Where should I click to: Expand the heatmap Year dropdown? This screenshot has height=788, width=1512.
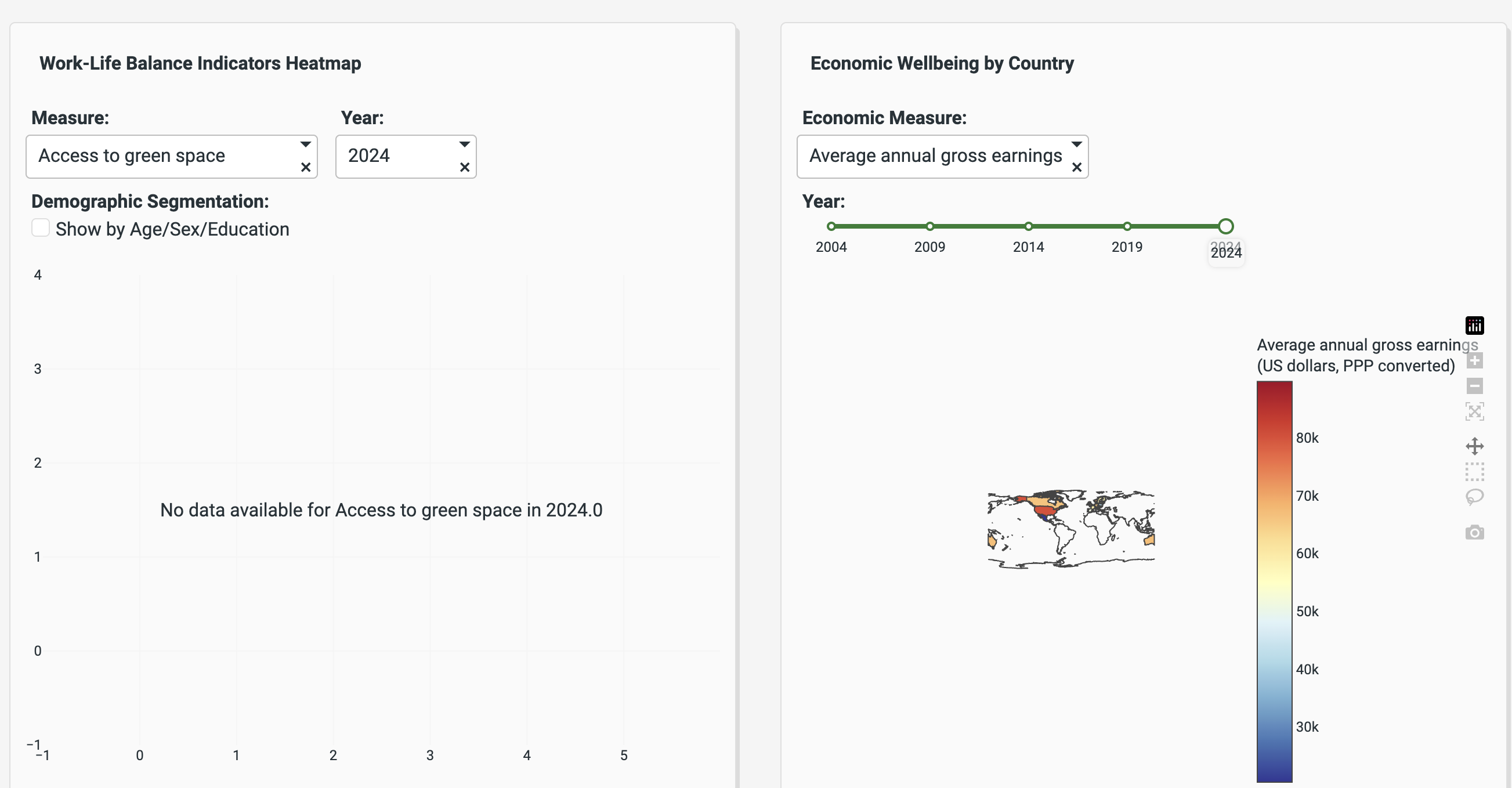tap(464, 144)
